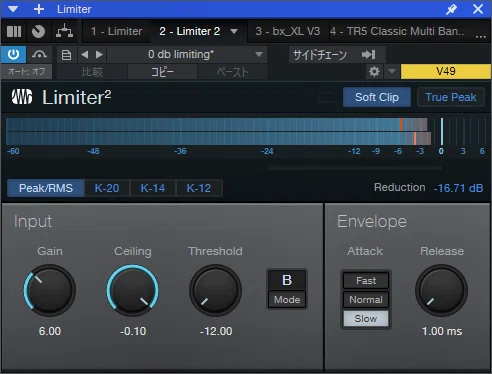Click the sidechain input arrow icon

pyautogui.click(x=368, y=54)
